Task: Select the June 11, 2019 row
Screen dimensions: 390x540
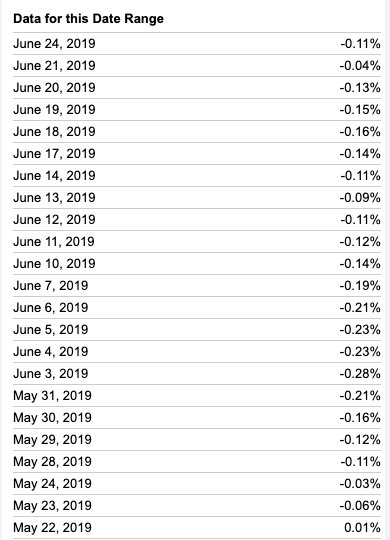Action: (197, 241)
